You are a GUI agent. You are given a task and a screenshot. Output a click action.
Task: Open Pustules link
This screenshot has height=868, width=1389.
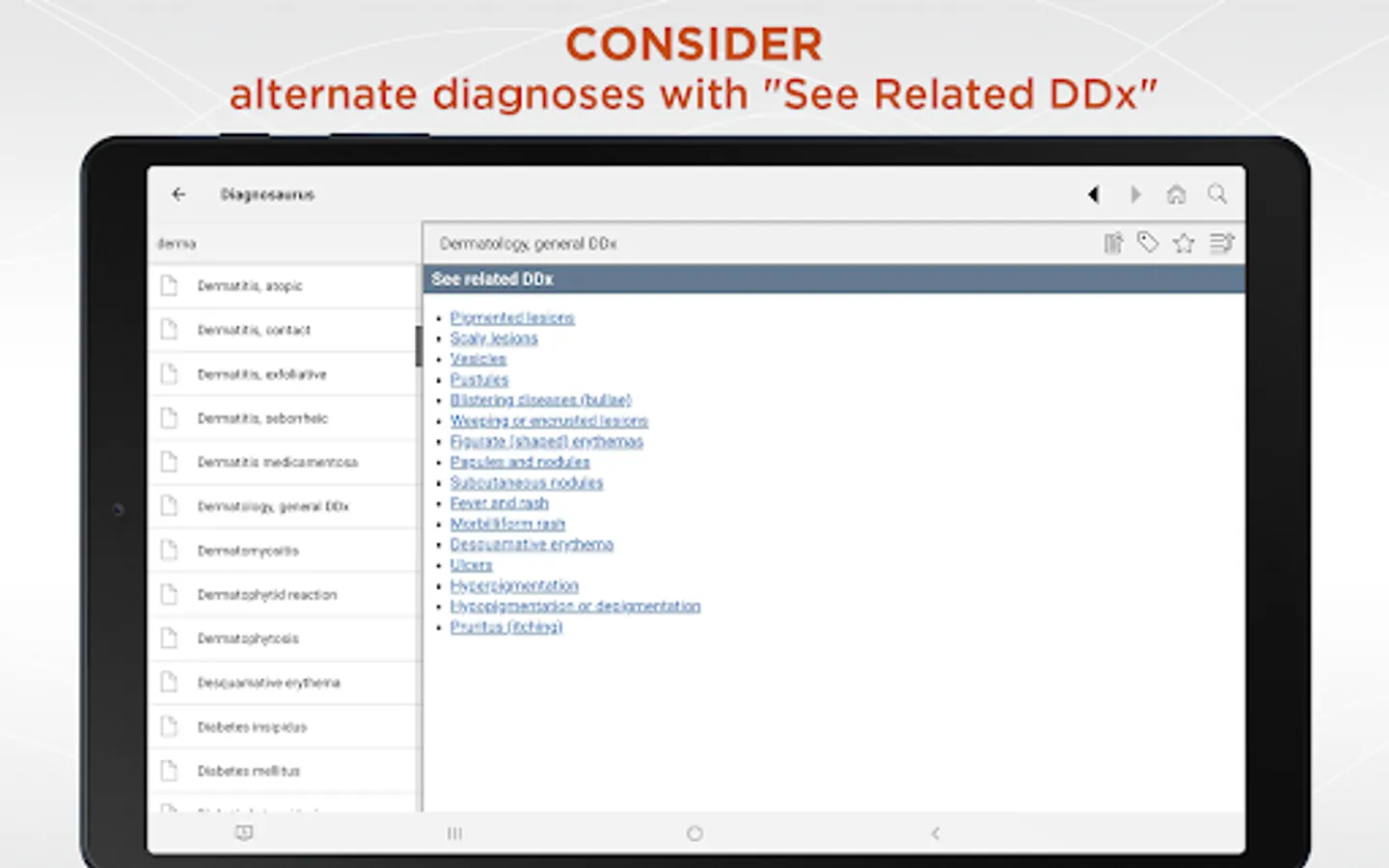[479, 379]
